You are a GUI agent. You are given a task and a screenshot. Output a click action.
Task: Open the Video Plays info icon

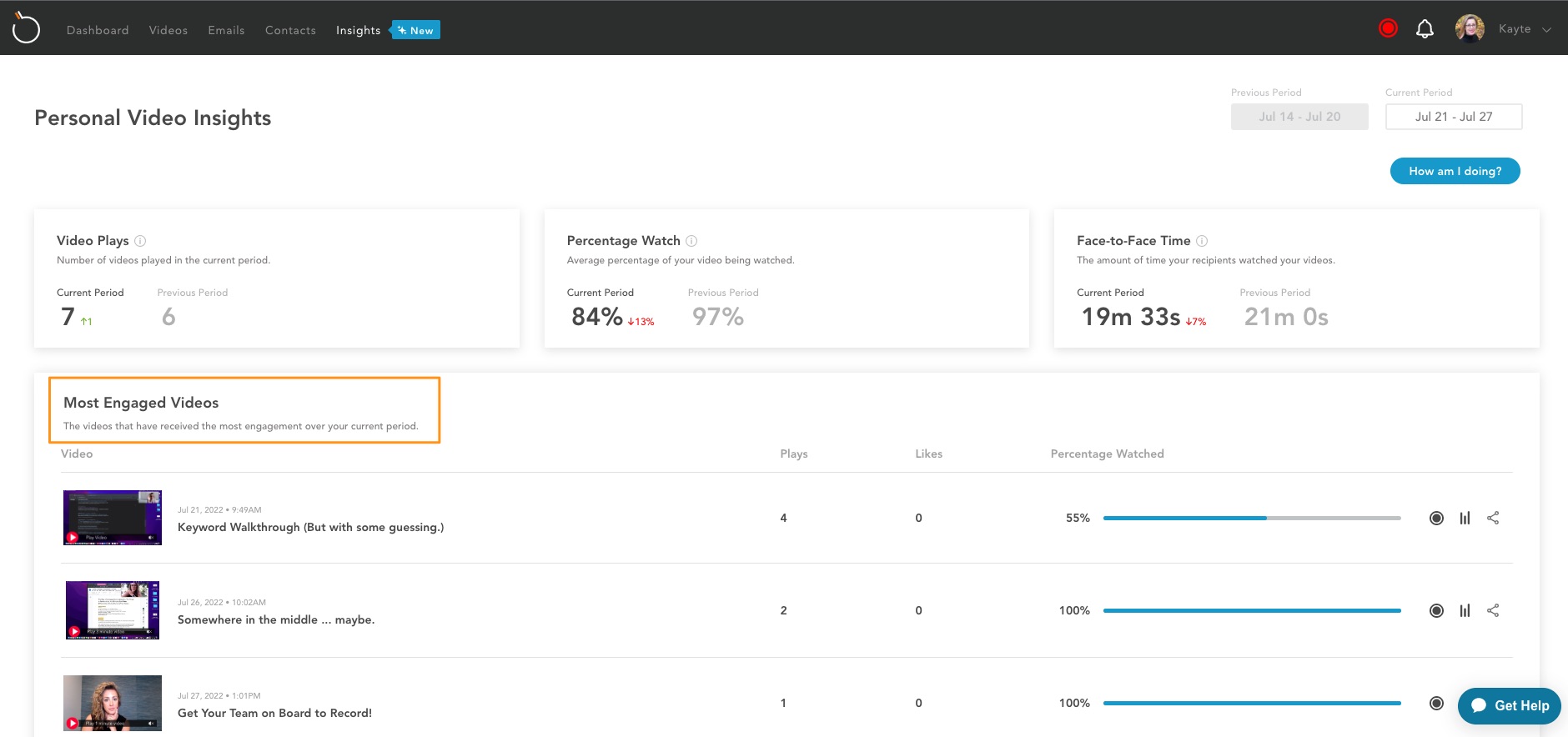(140, 241)
